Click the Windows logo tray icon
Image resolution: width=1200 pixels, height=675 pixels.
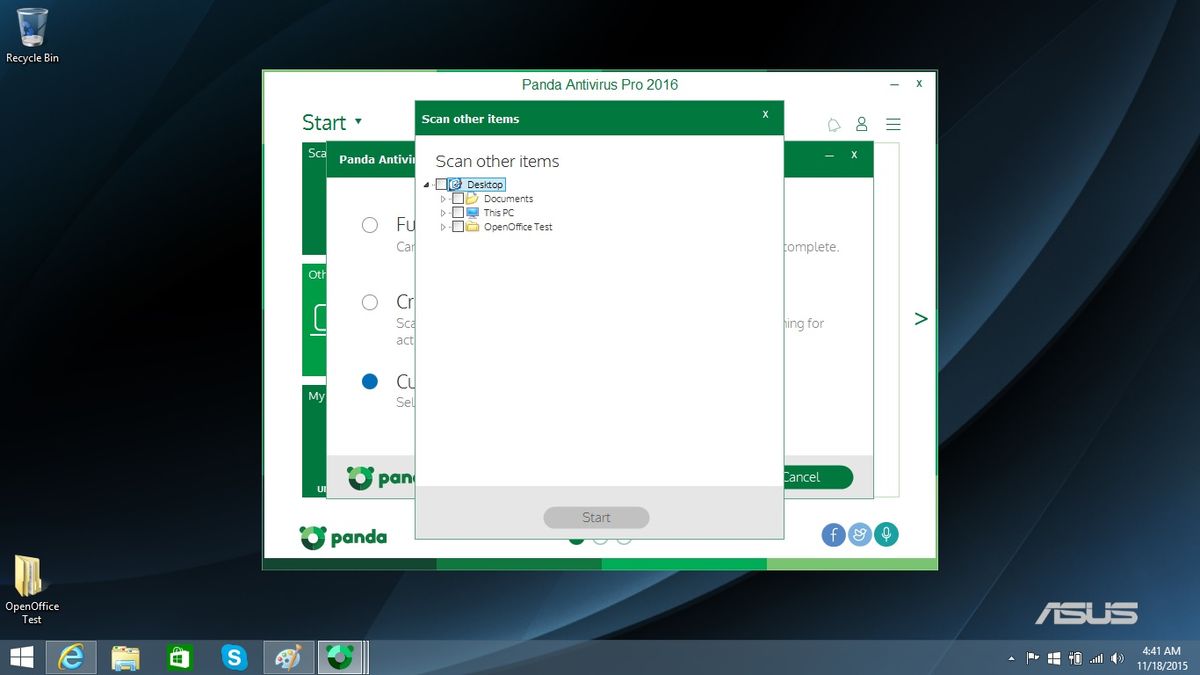coord(1055,659)
